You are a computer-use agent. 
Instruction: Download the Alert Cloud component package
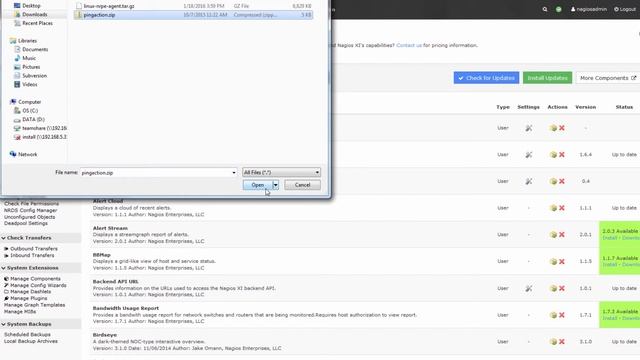(553, 208)
